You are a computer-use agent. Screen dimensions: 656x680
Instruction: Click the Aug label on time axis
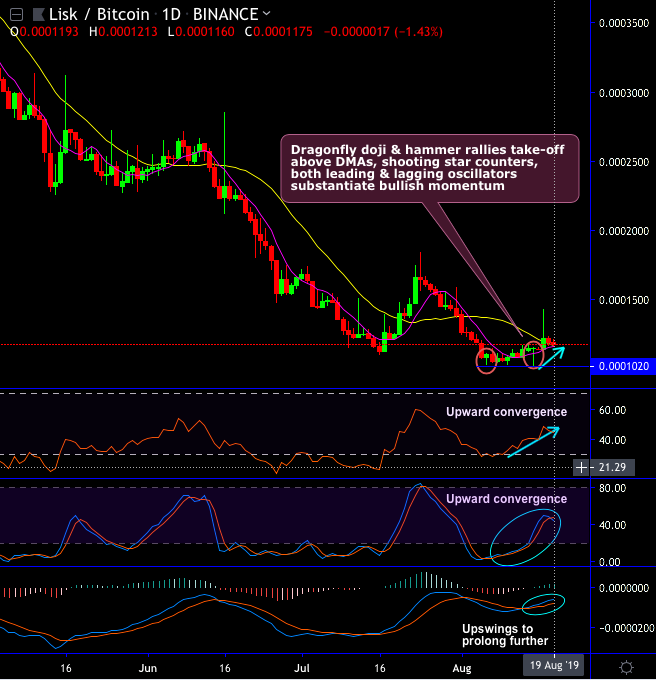pos(462,668)
